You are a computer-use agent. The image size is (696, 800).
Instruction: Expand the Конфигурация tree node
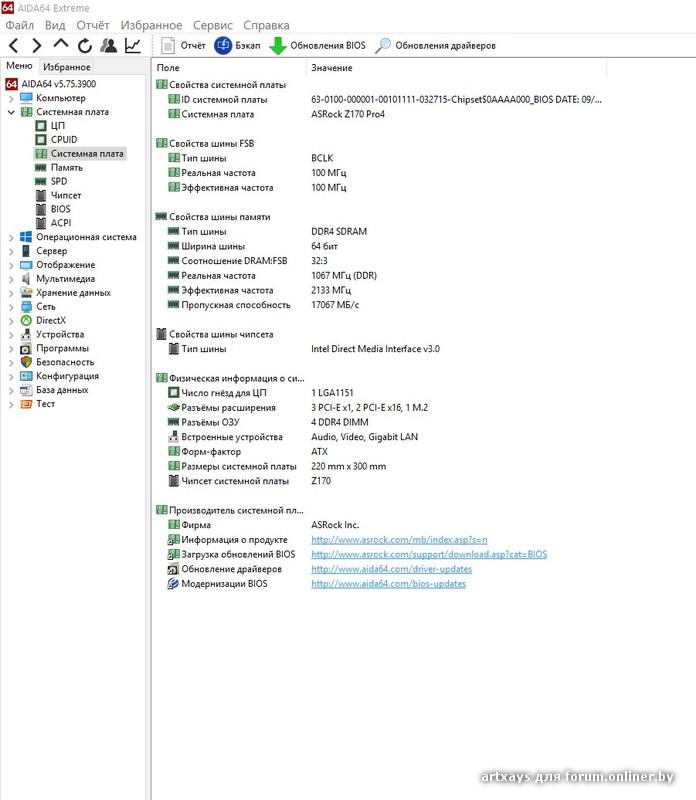click(x=11, y=377)
